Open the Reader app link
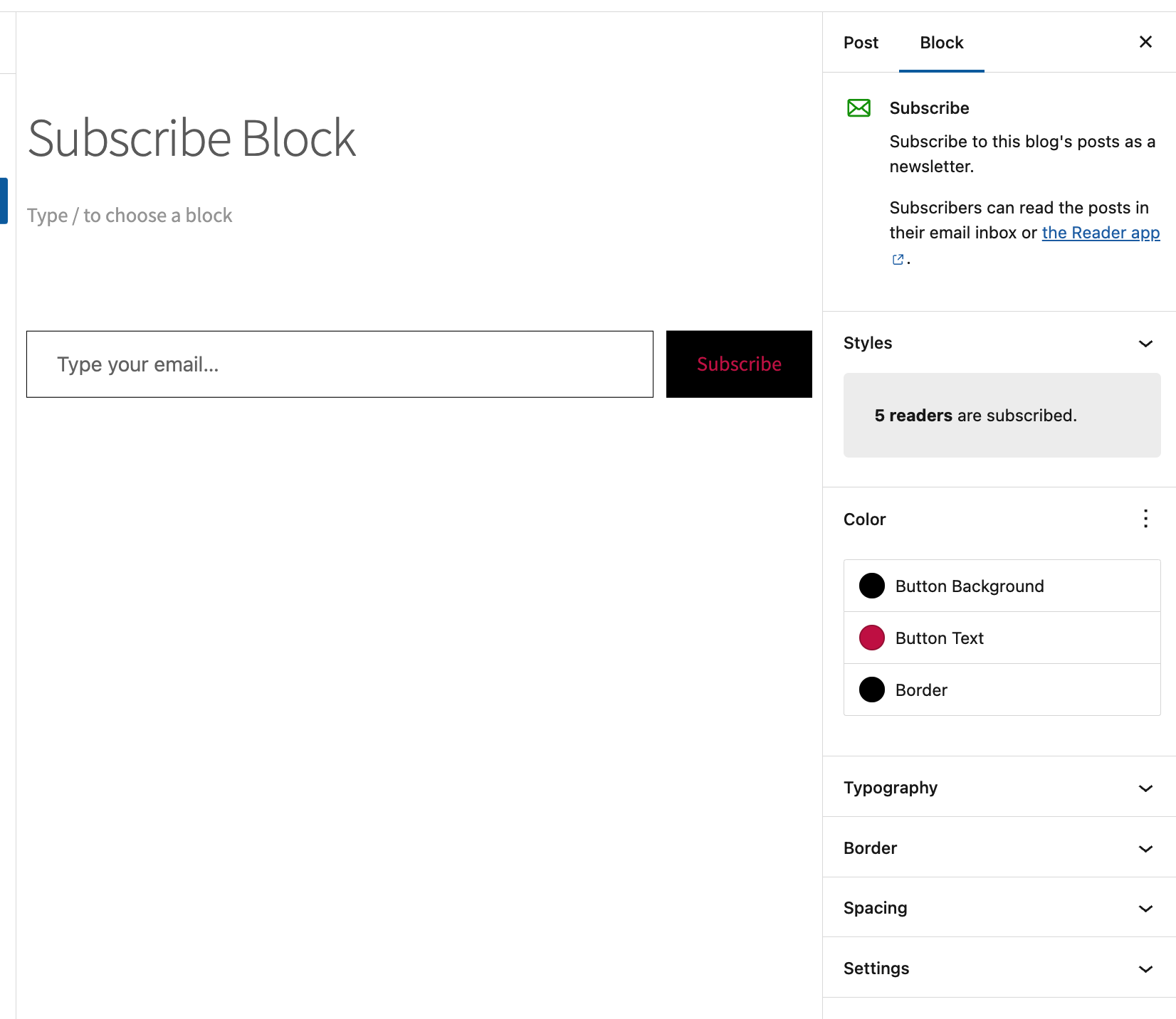1176x1019 pixels. click(x=1101, y=232)
